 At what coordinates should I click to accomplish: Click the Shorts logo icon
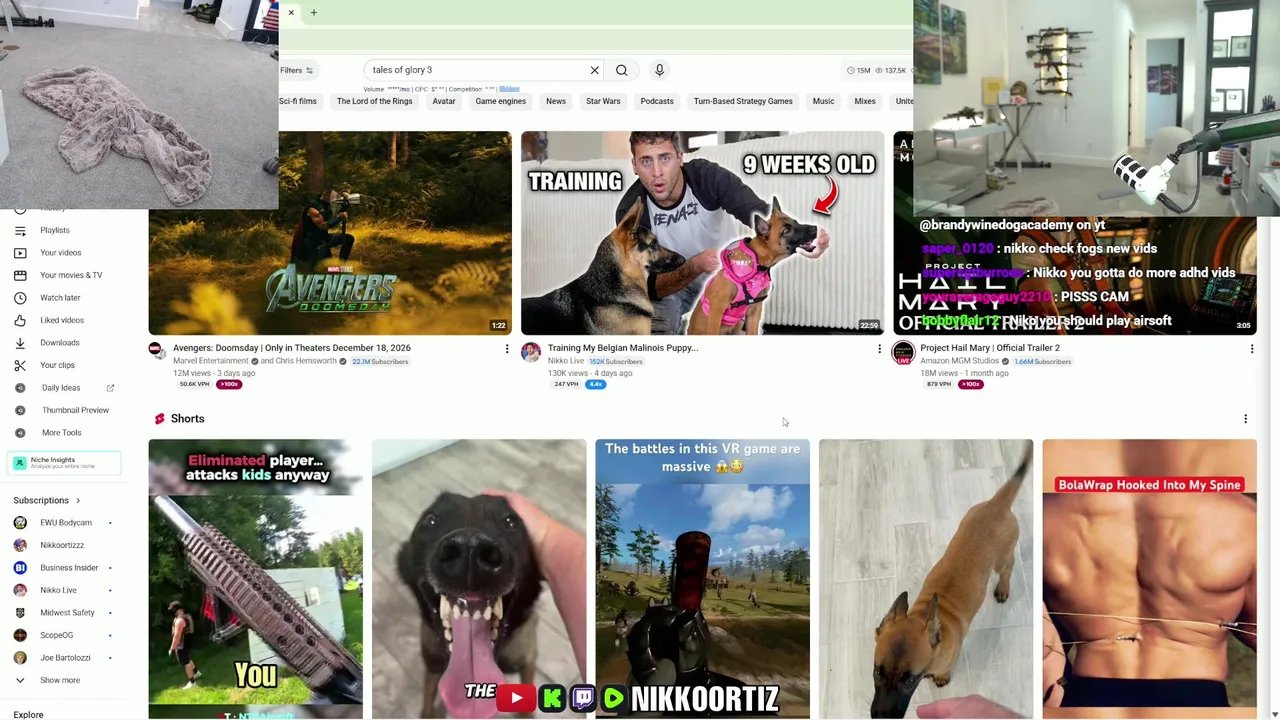point(159,419)
